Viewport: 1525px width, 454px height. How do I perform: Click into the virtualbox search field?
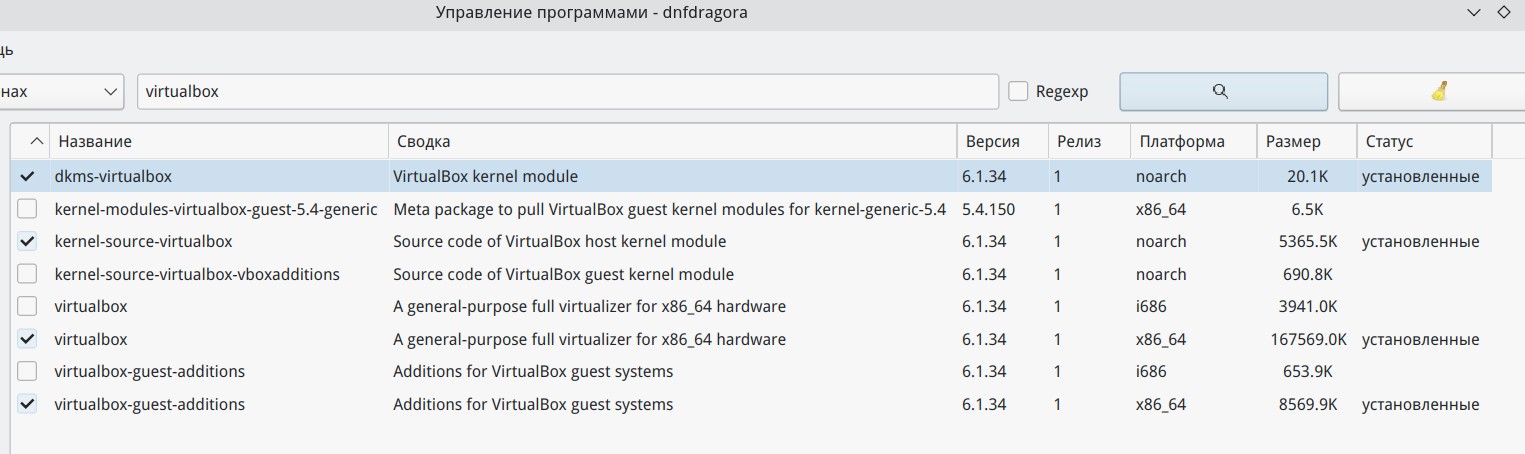(567, 91)
